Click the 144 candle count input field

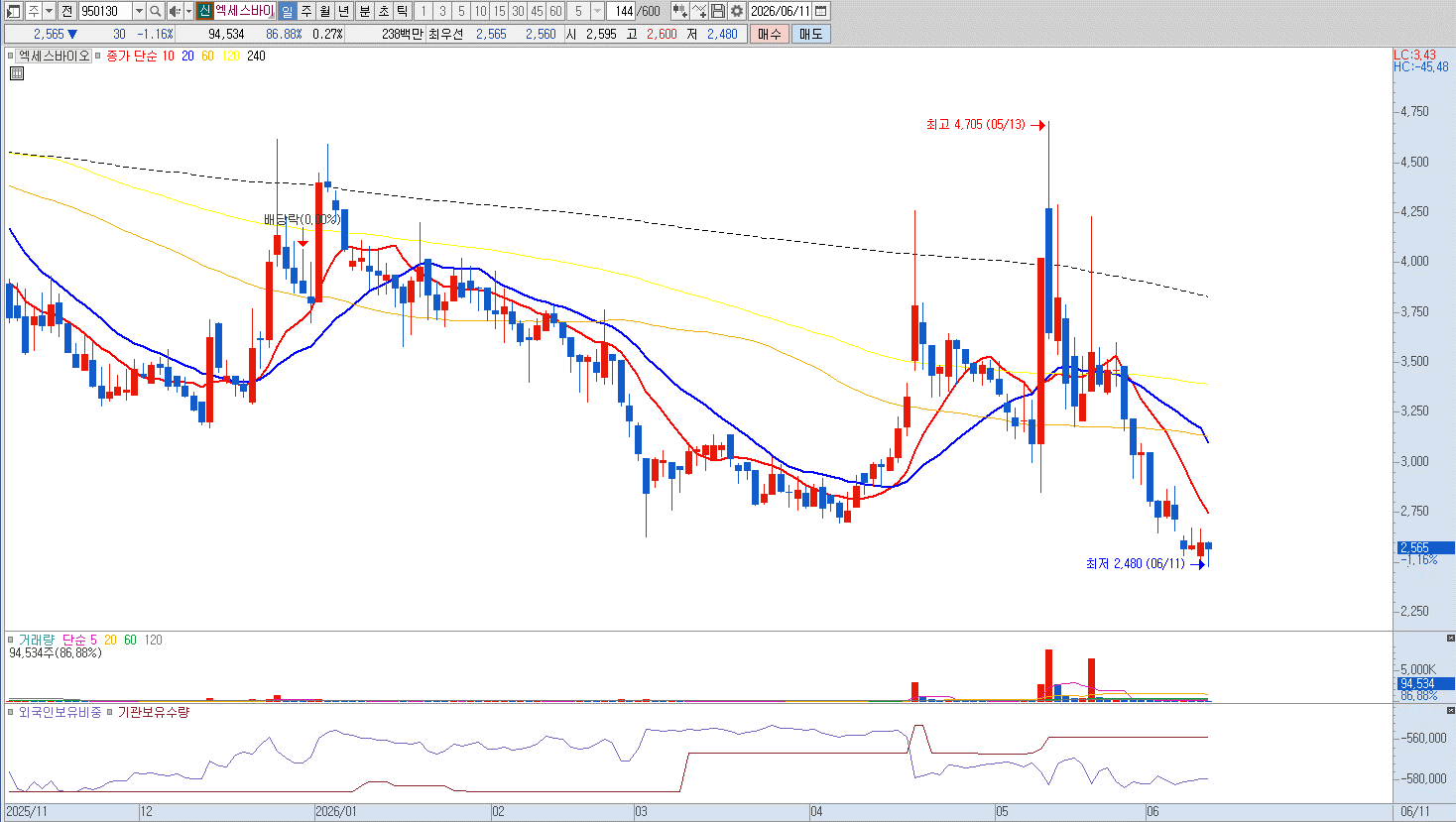tap(621, 11)
